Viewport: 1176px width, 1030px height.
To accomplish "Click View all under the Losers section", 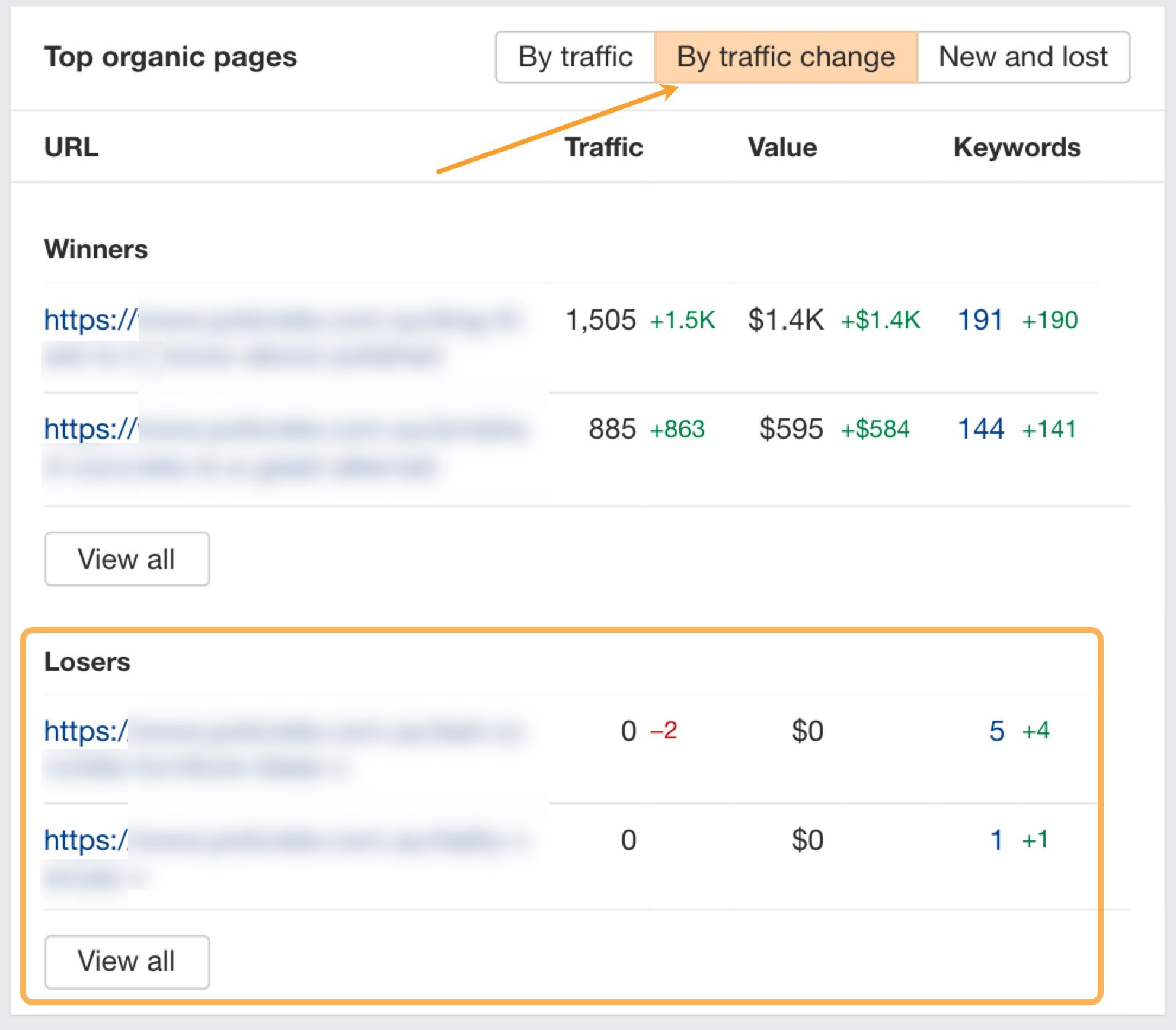I will click(126, 961).
